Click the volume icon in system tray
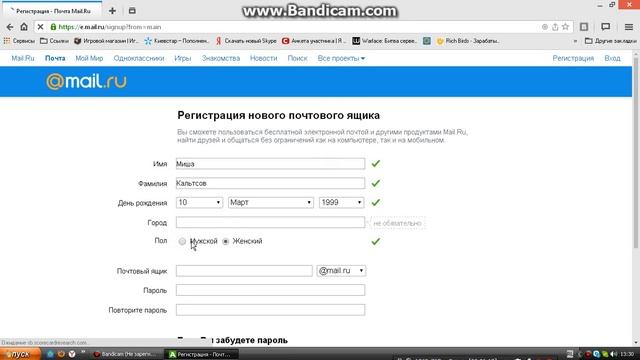640x360 pixels. click(613, 354)
